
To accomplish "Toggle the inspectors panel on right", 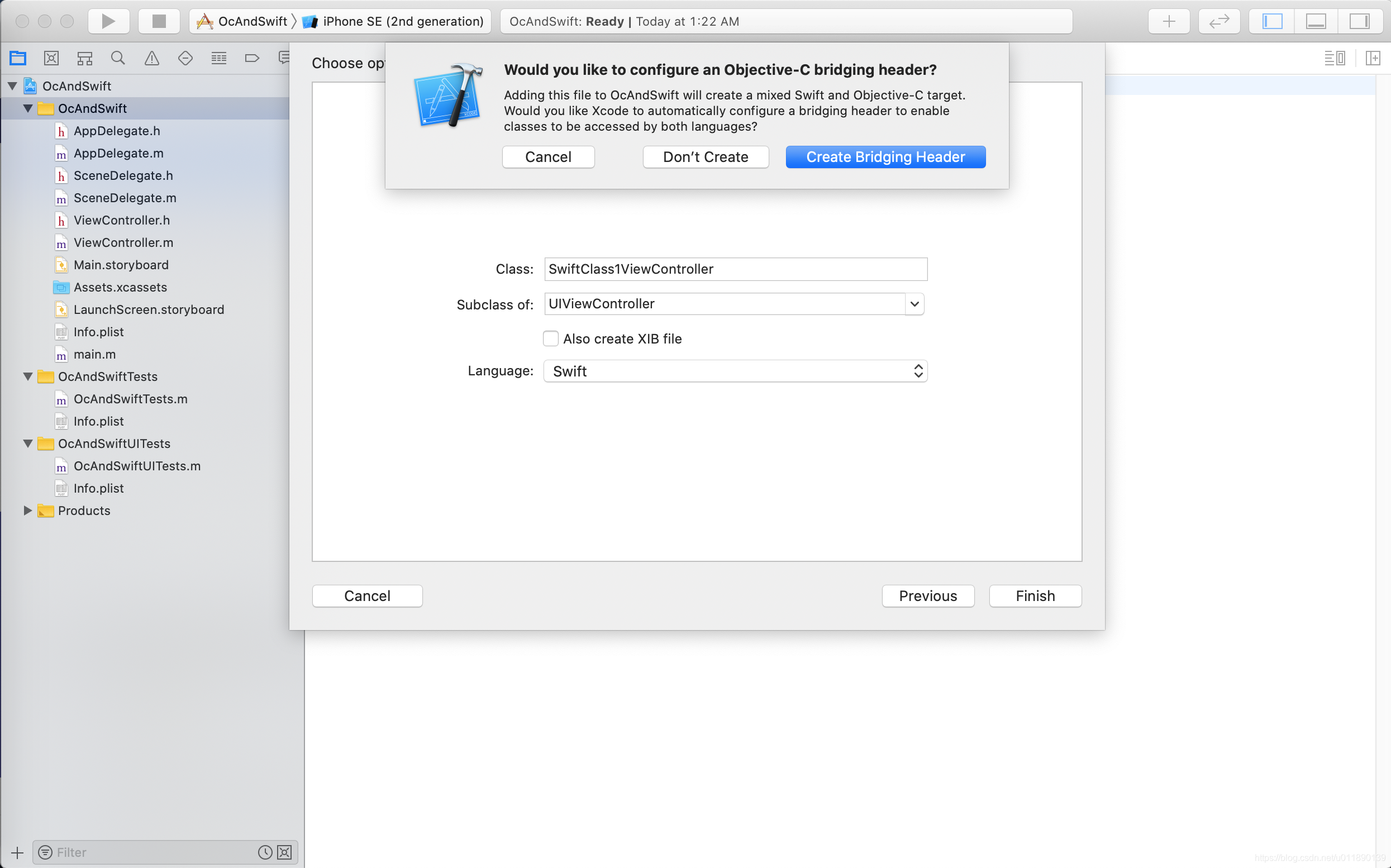I will tap(1359, 21).
